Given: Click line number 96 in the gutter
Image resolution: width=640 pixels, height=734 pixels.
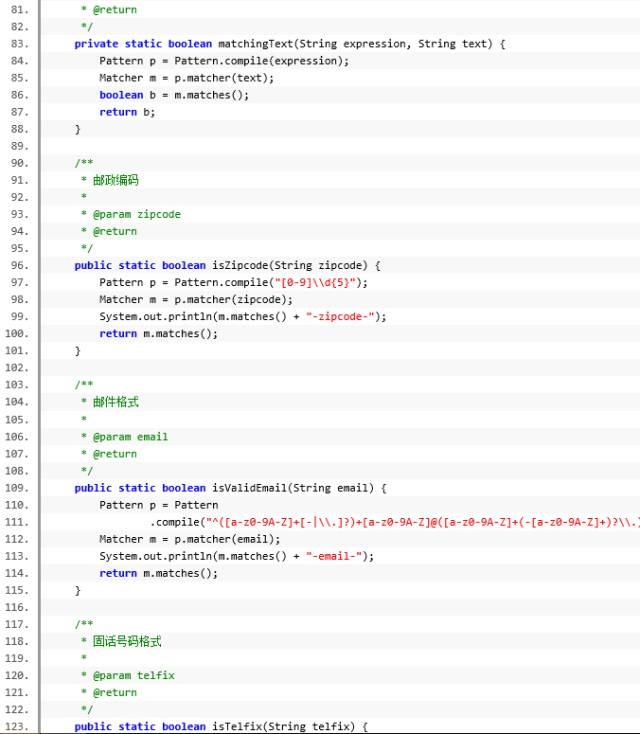Looking at the screenshot, I should click(x=18, y=265).
